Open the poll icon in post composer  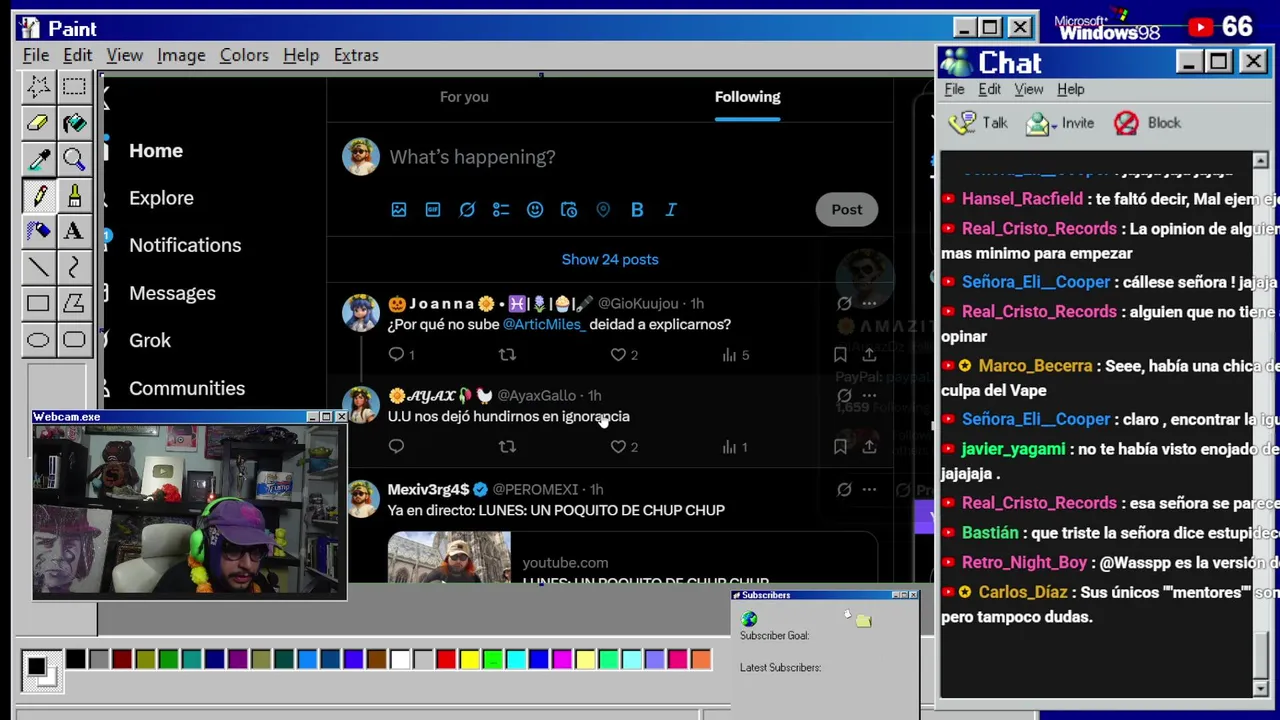click(x=501, y=209)
